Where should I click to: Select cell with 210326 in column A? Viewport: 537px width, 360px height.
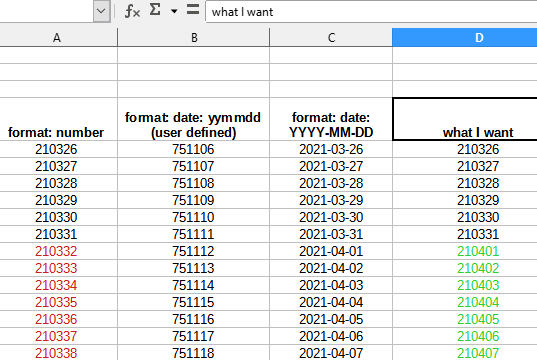[x=57, y=149]
